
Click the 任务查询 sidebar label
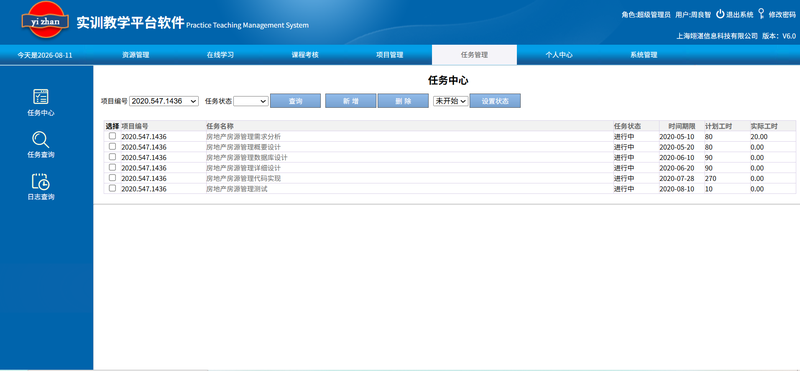(41, 155)
